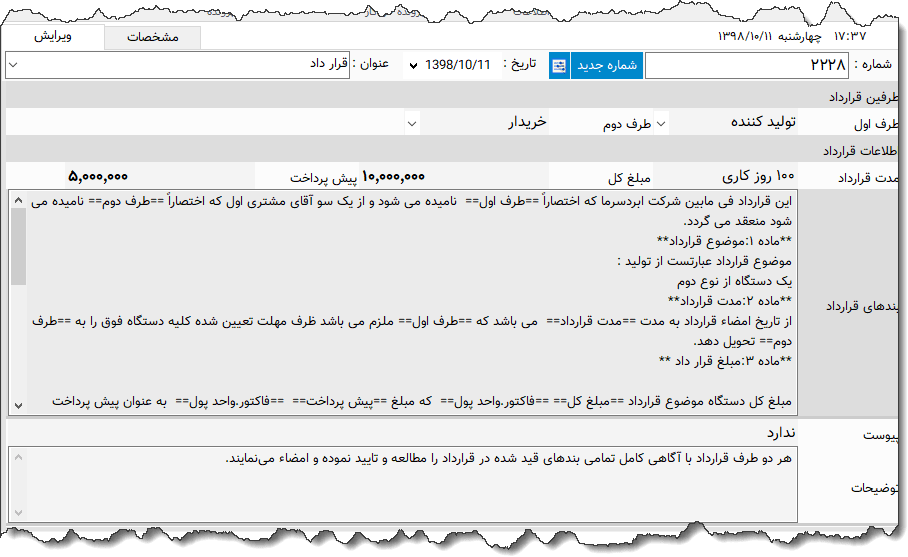This screenshot has height=557, width=908.
Task: Open the طرف اول dropdown next to تولید کننده
Action: pos(661,123)
